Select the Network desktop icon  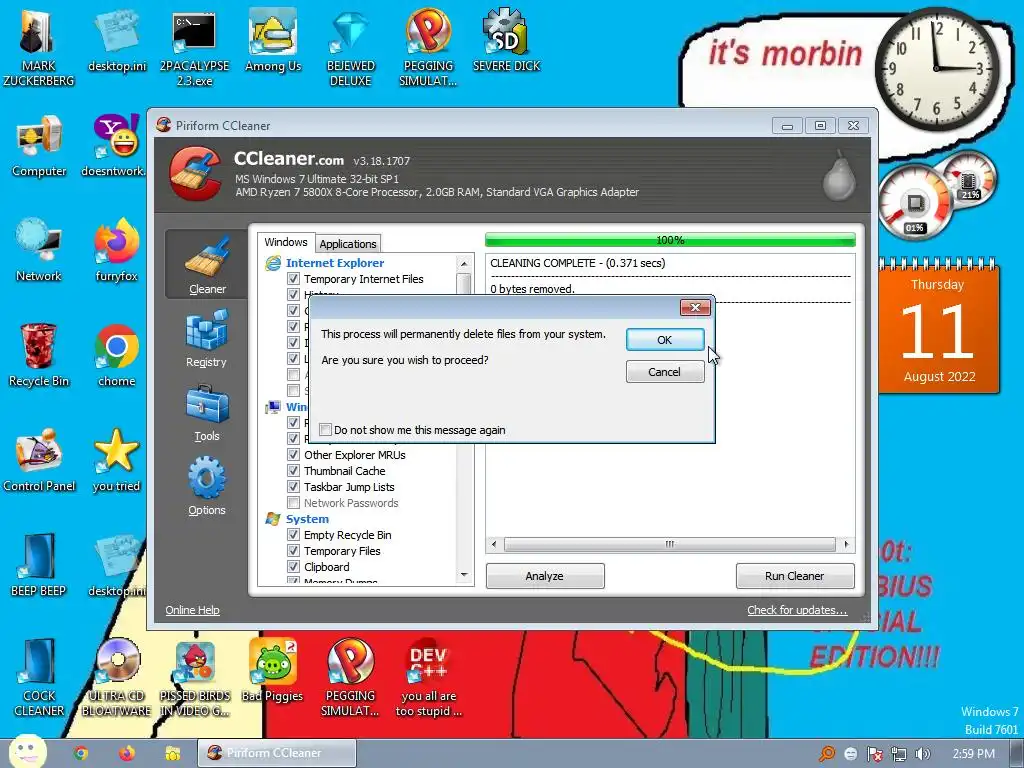point(39,249)
